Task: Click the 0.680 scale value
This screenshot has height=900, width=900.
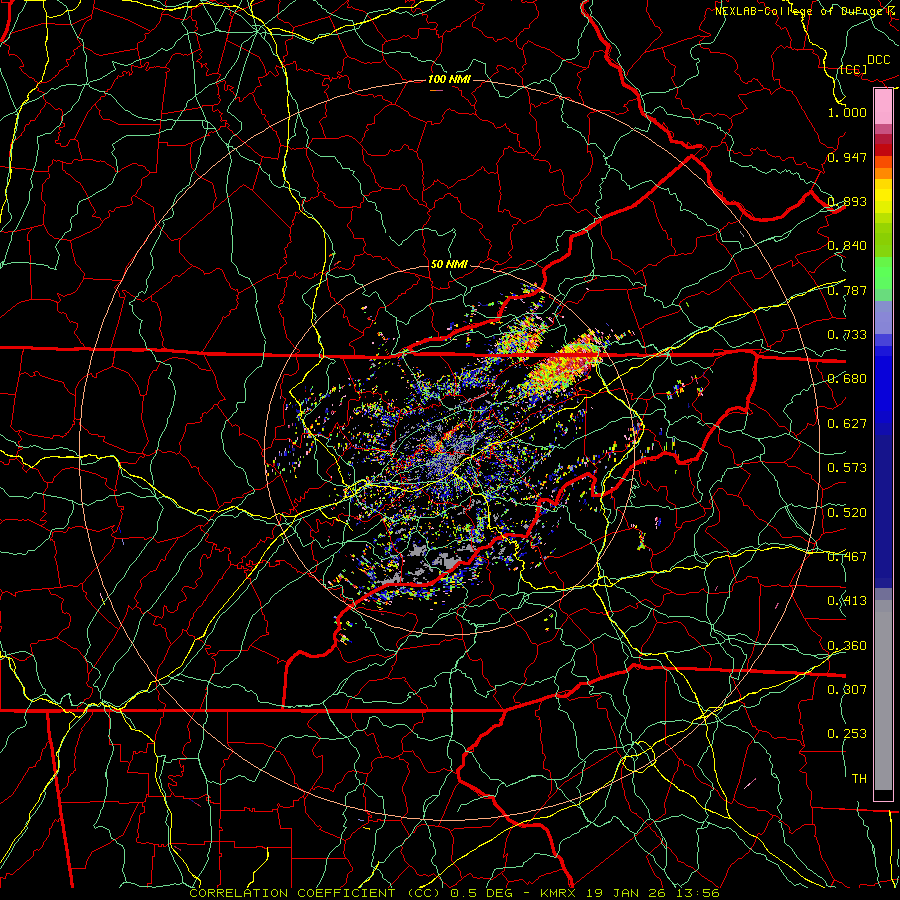Action: pyautogui.click(x=847, y=379)
